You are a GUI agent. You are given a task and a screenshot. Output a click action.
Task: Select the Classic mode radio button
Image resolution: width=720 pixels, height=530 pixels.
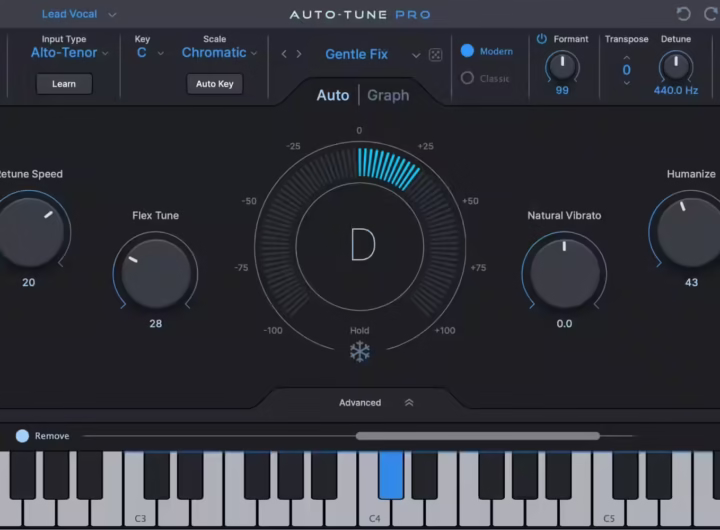click(467, 78)
